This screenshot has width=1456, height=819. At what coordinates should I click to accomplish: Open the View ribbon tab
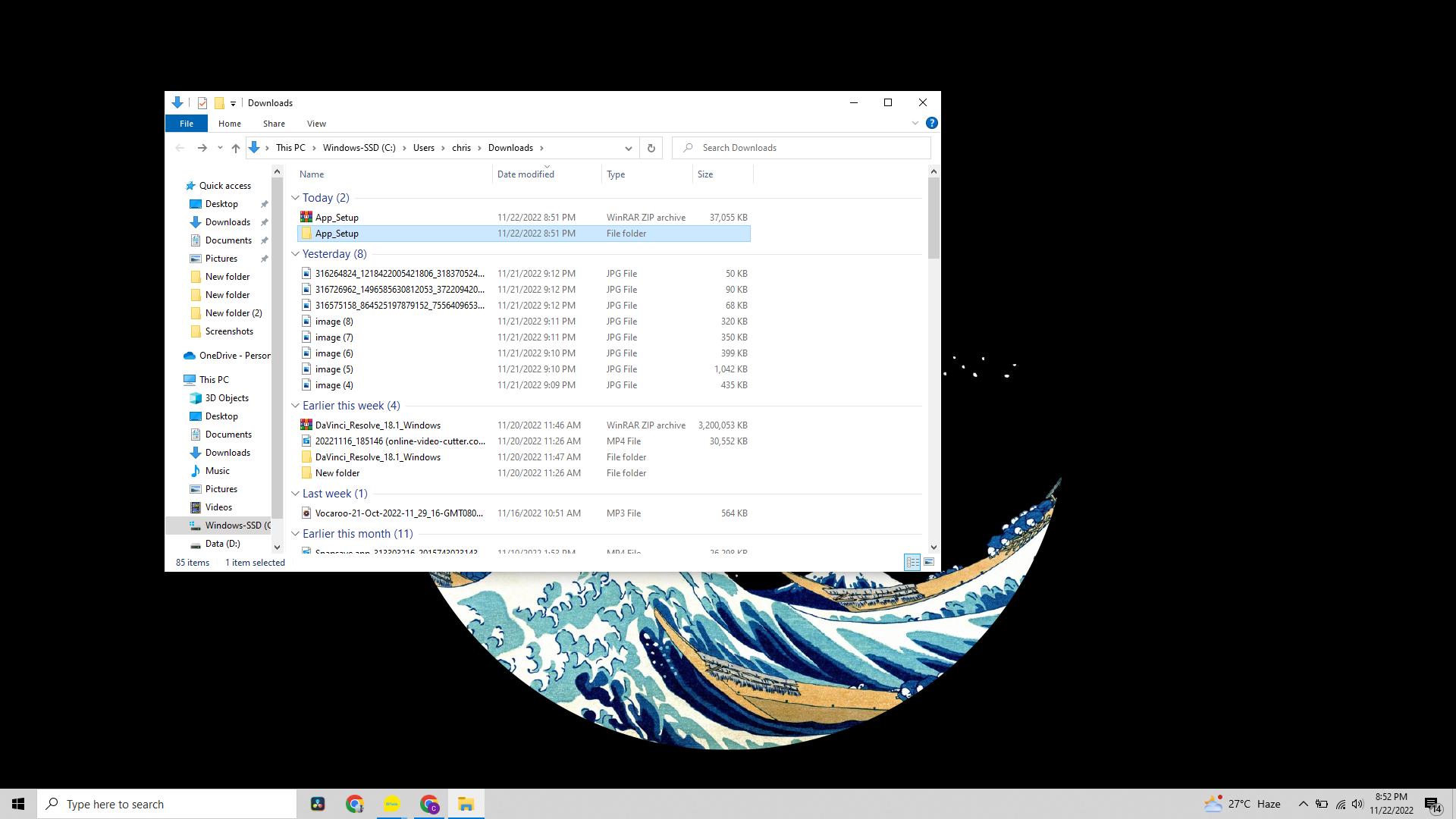tap(316, 124)
